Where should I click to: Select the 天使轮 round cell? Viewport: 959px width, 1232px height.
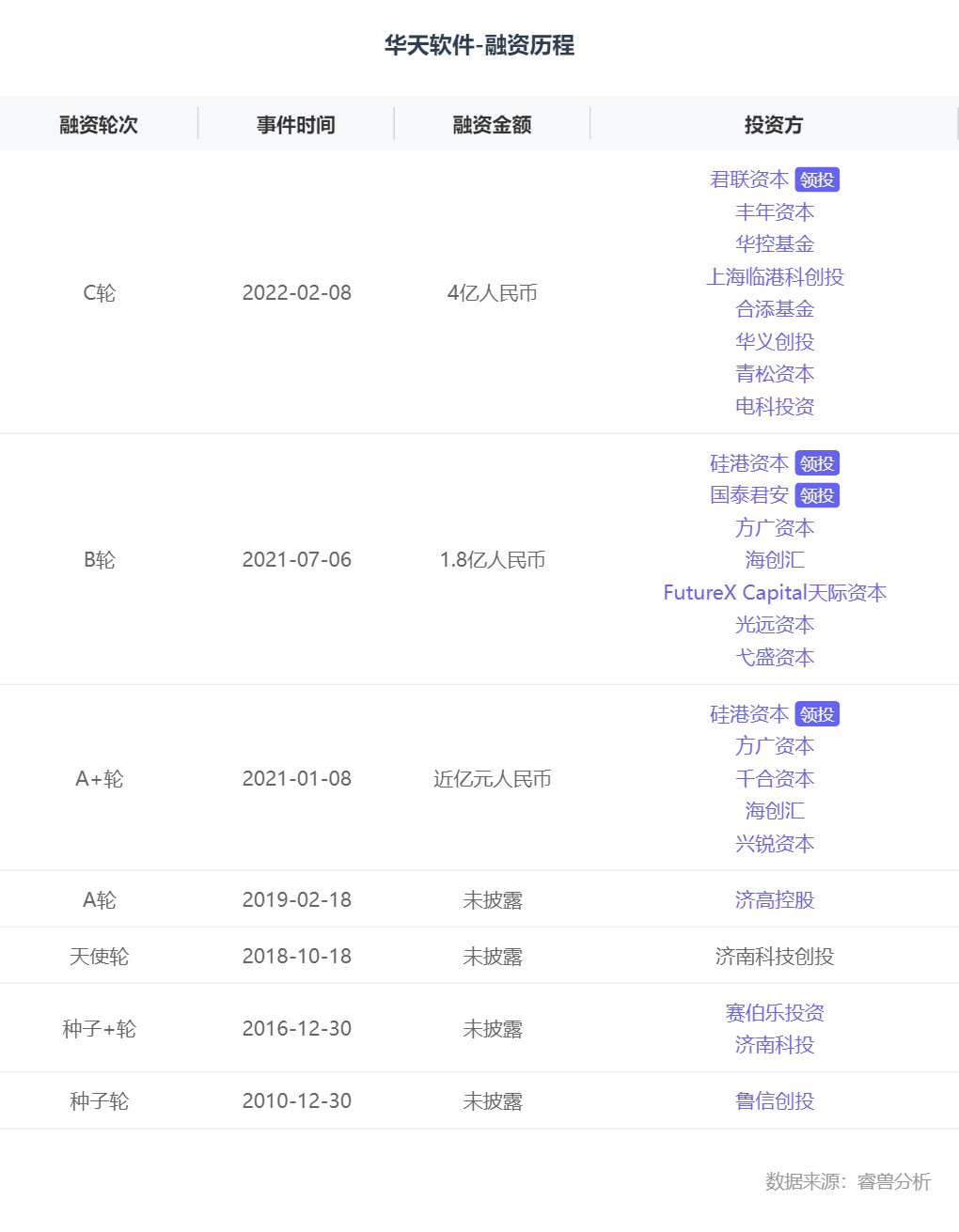100,957
